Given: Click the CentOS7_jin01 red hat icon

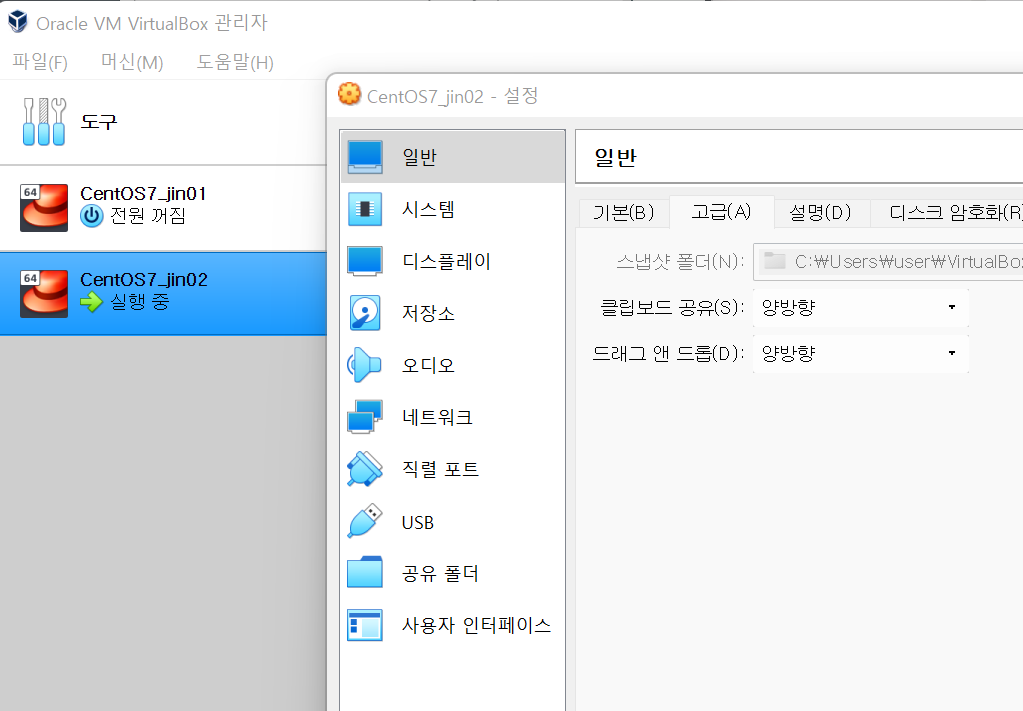Looking at the screenshot, I should point(44,207).
